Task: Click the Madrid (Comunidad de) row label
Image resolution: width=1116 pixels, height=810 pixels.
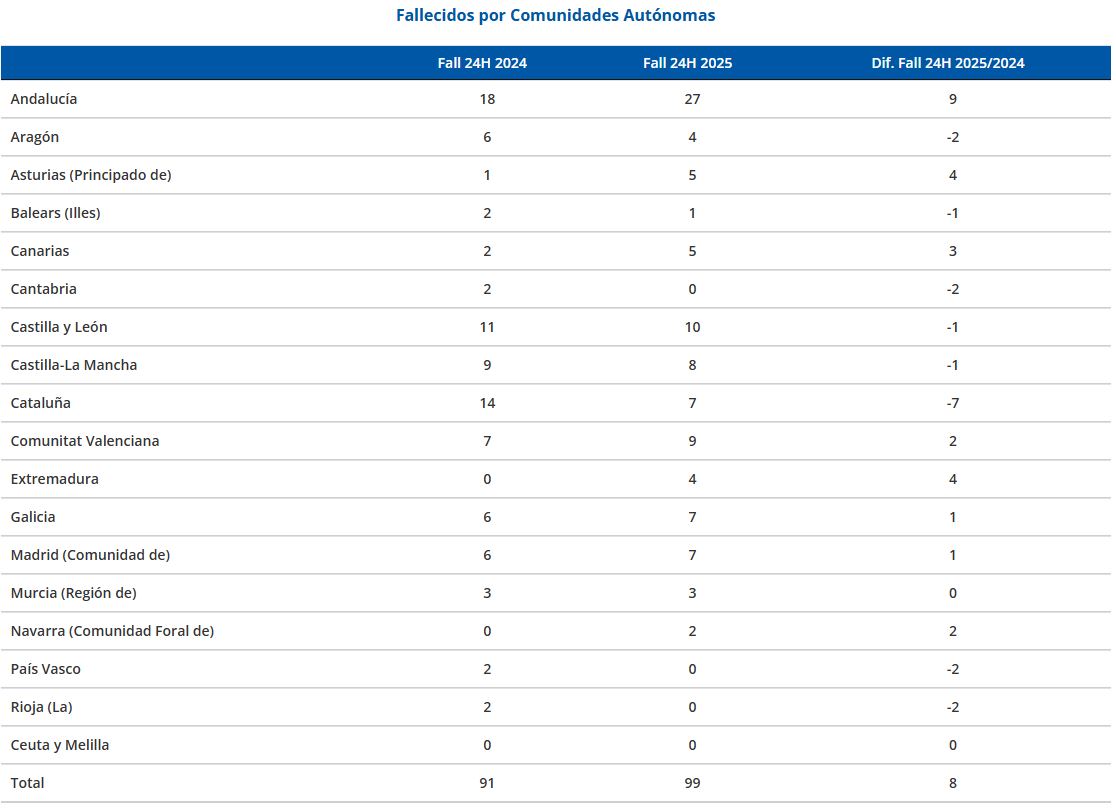Action: (x=90, y=555)
